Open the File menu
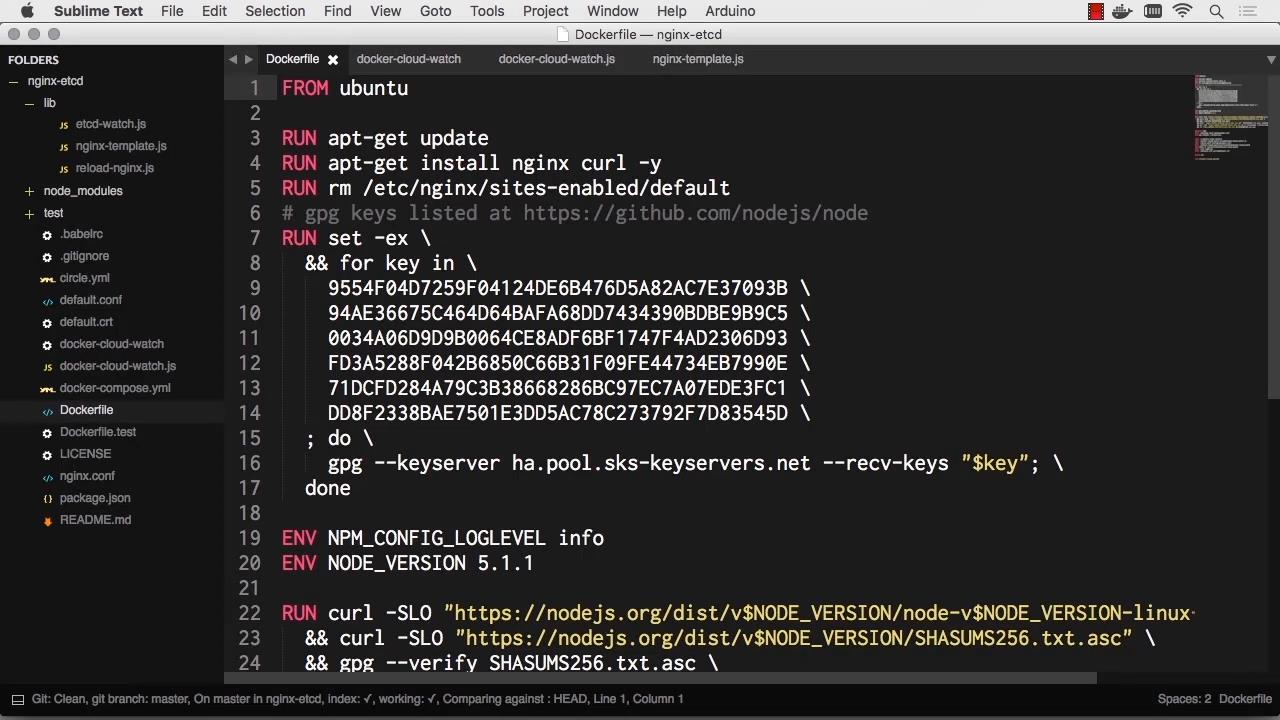The width and height of the screenshot is (1280, 720). click(172, 11)
